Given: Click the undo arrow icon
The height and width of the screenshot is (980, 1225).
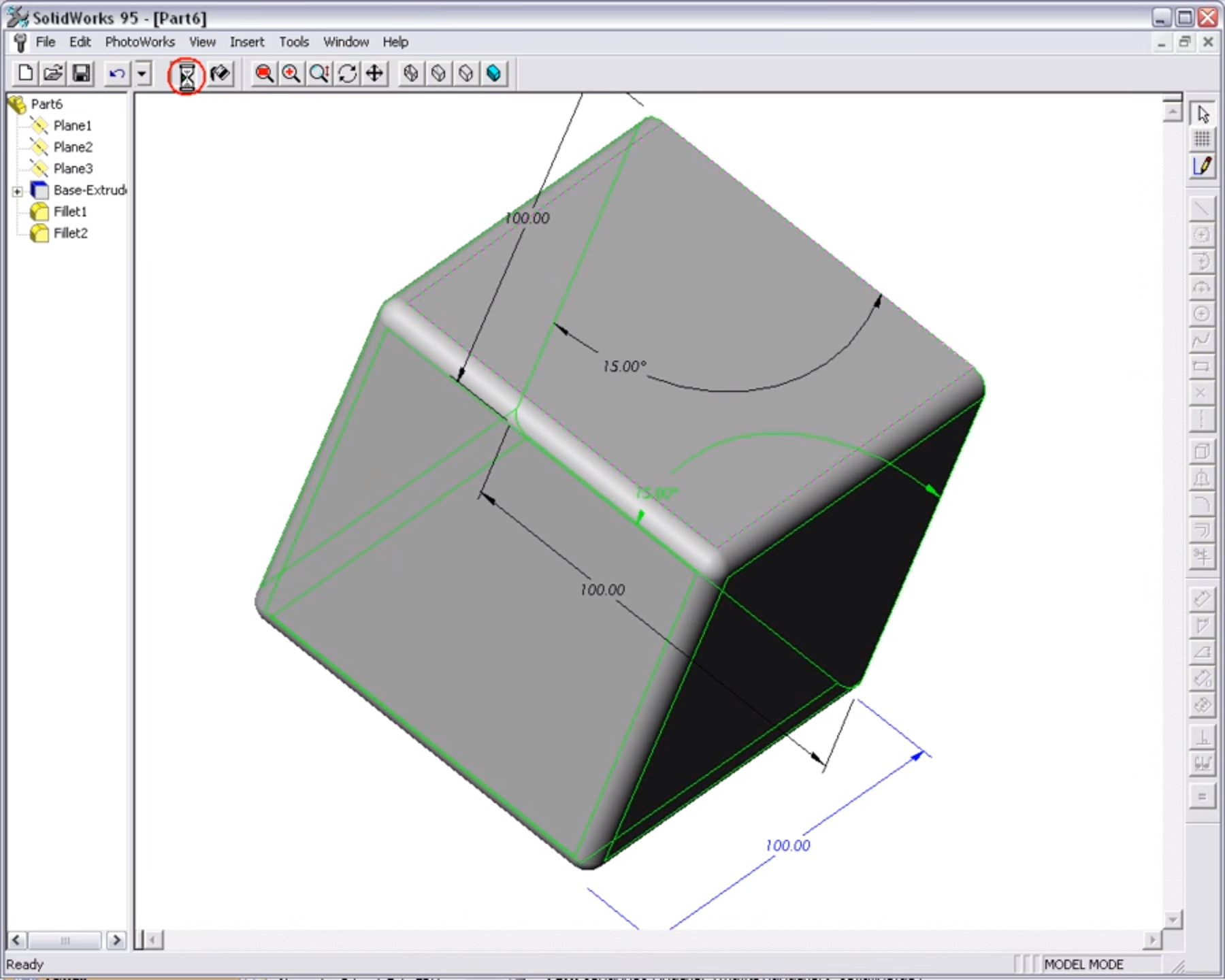Looking at the screenshot, I should (117, 73).
